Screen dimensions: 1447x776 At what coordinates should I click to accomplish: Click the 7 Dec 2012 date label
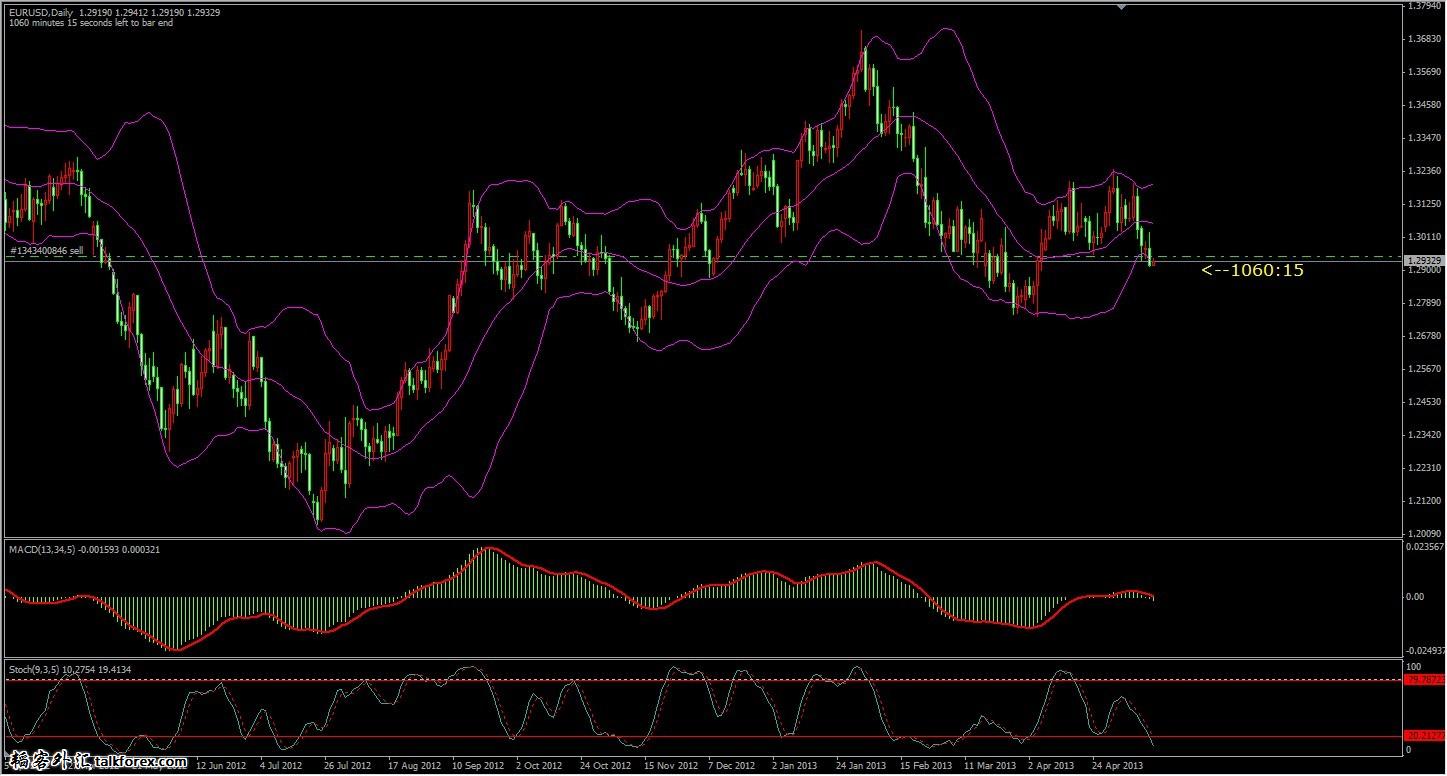point(732,766)
